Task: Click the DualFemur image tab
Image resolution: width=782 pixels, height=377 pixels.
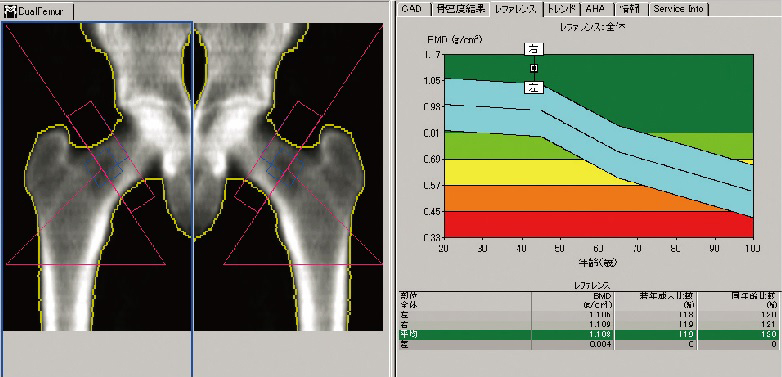Action: (38, 11)
